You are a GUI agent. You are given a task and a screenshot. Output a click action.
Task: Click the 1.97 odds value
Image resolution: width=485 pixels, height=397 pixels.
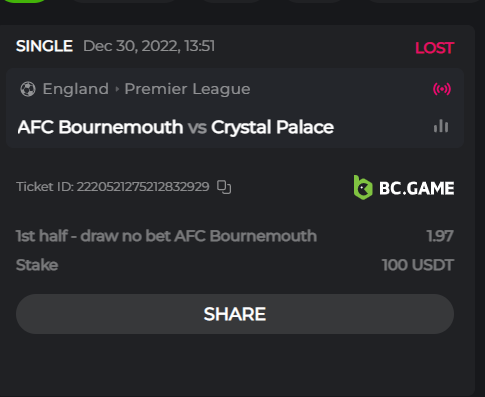tap(440, 236)
